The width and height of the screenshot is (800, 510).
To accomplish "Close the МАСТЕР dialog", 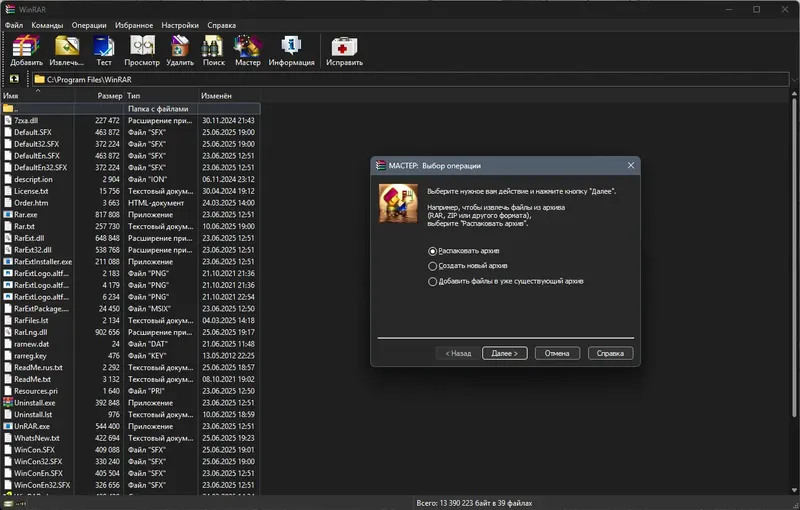I will coord(631,165).
